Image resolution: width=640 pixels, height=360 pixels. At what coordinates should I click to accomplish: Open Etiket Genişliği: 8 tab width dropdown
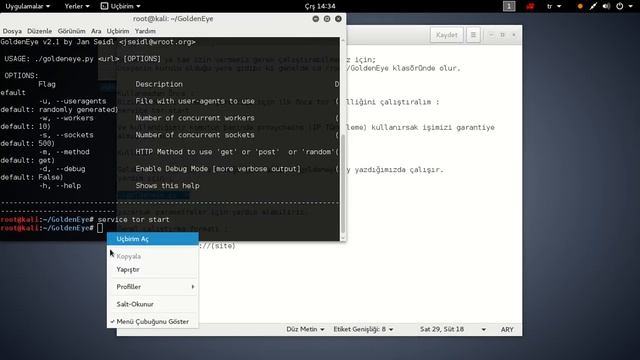363,329
